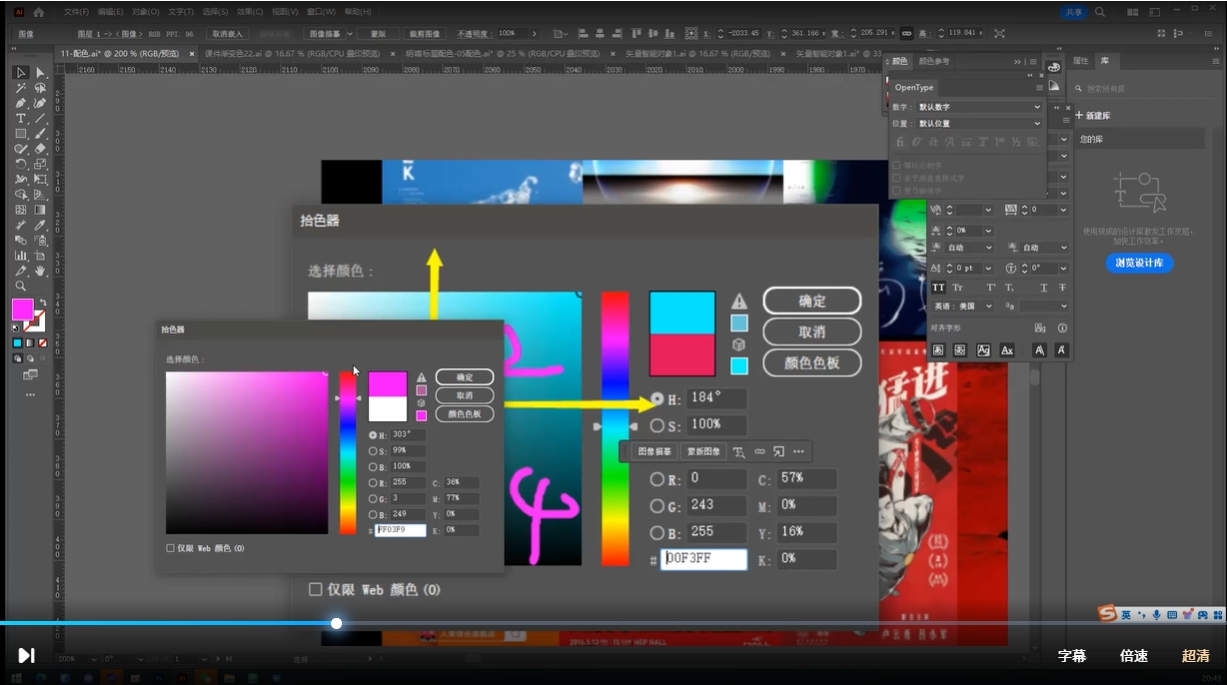
Task: Switch to the Hand tool
Action: [x=41, y=270]
